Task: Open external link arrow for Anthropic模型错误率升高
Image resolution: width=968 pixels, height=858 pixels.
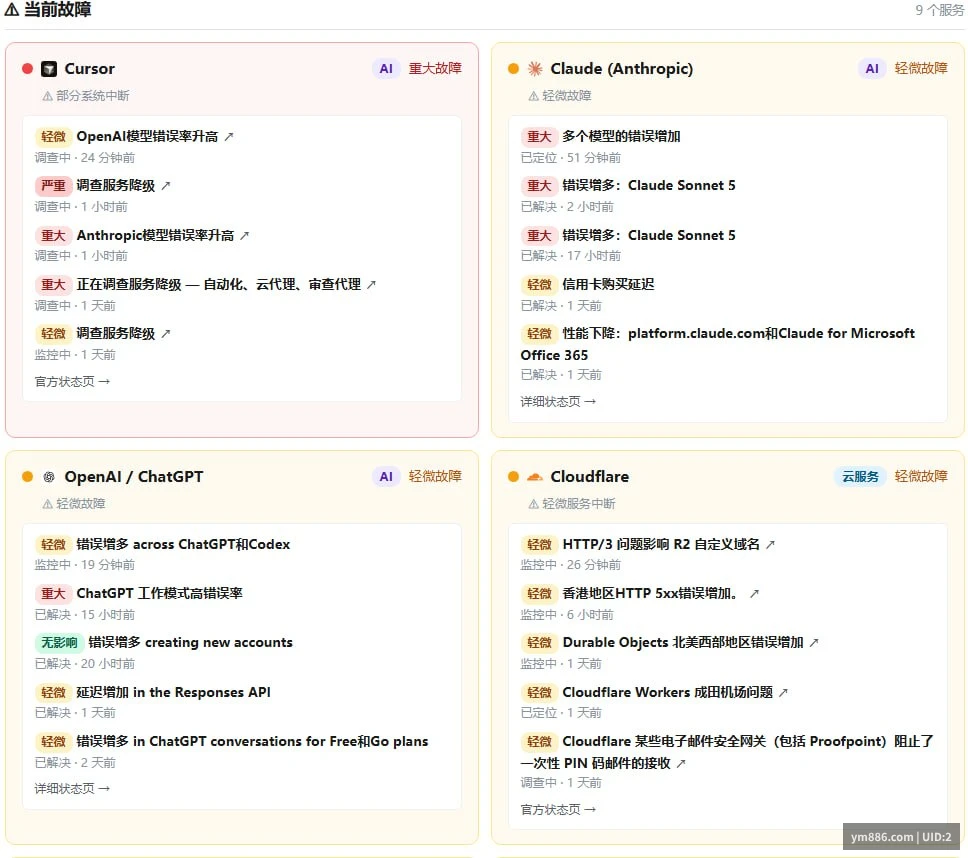Action: coord(244,235)
